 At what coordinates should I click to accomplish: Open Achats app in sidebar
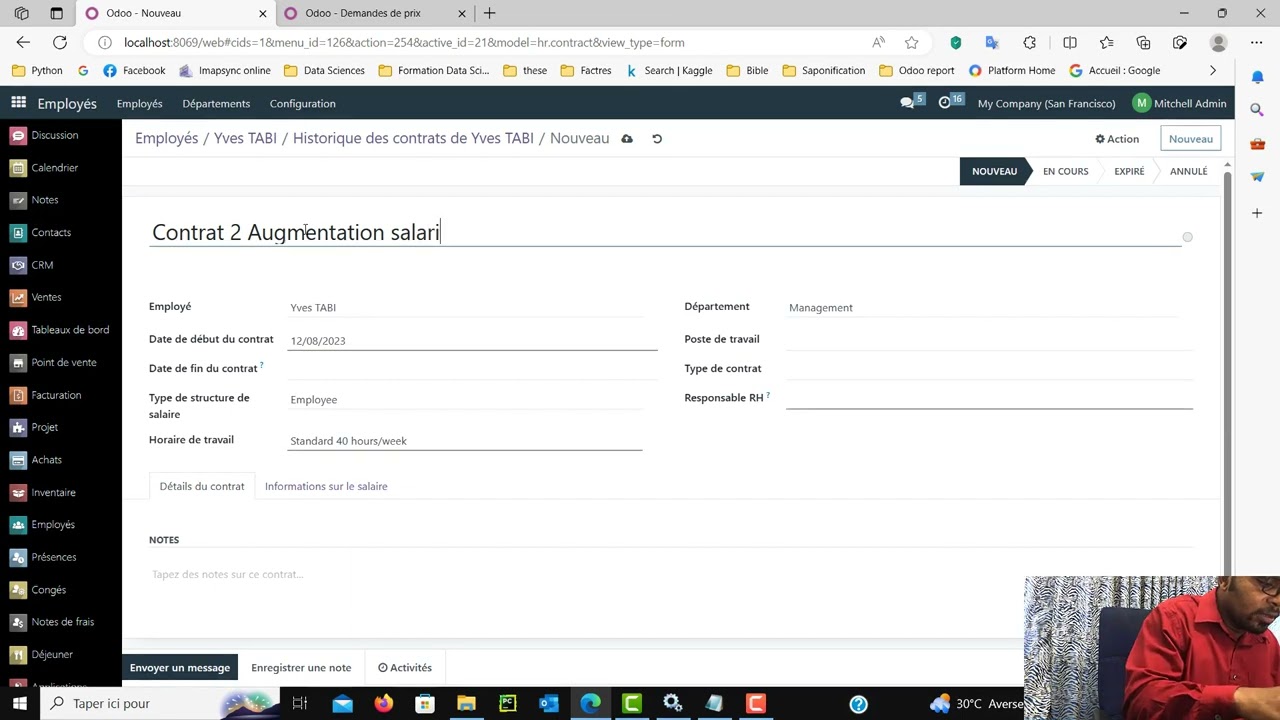tap(36, 460)
